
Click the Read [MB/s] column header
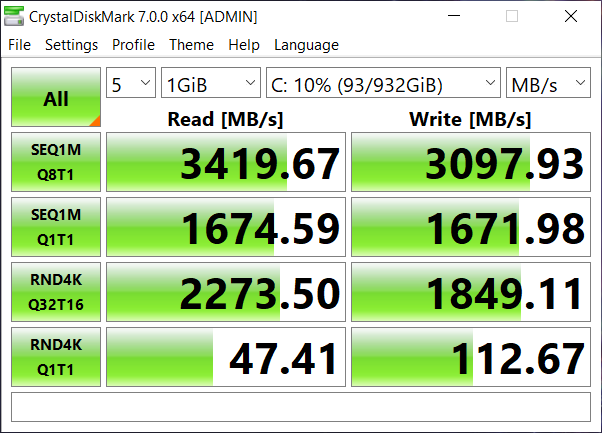coord(225,119)
